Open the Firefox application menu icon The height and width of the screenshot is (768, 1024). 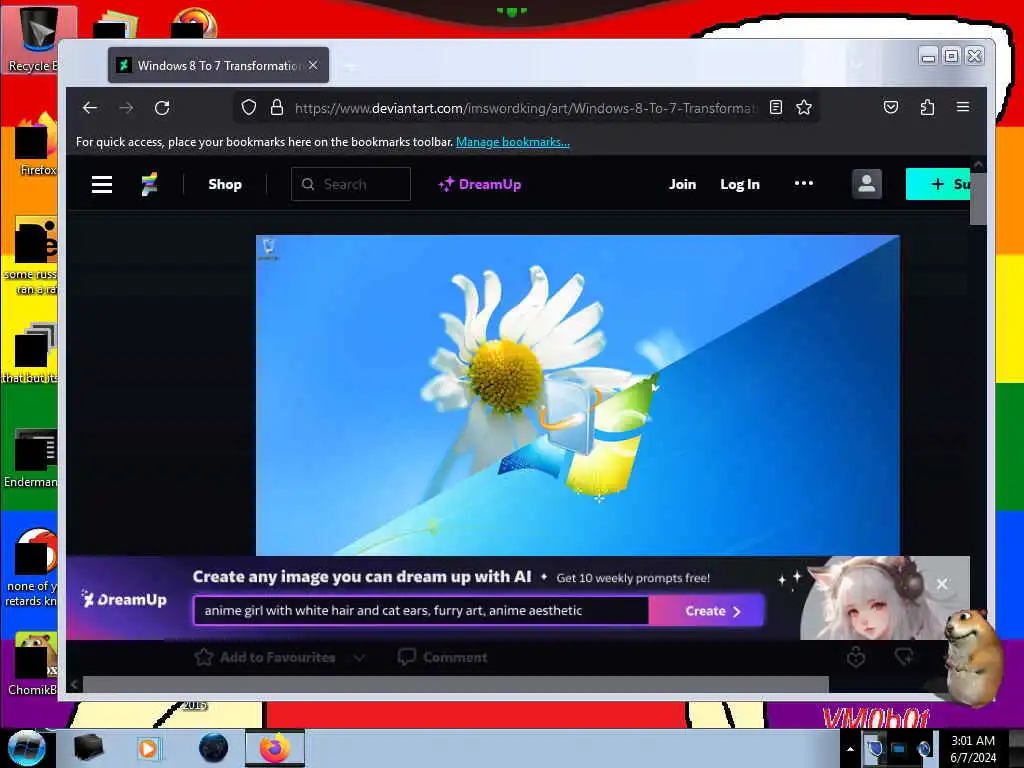point(963,107)
